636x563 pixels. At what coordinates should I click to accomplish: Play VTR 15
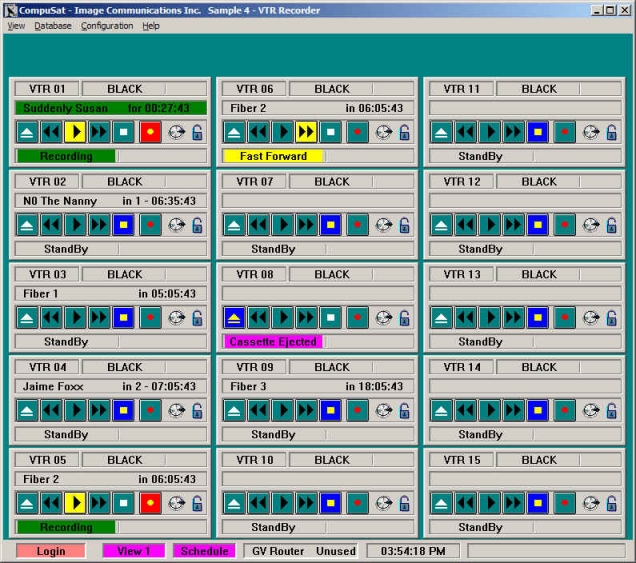tap(490, 503)
